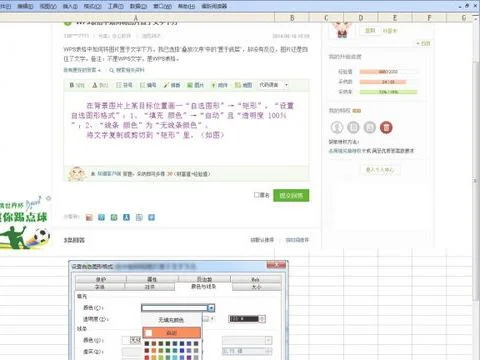Adjust the transparency percentage spinner
480x360 pixels.
point(262,319)
